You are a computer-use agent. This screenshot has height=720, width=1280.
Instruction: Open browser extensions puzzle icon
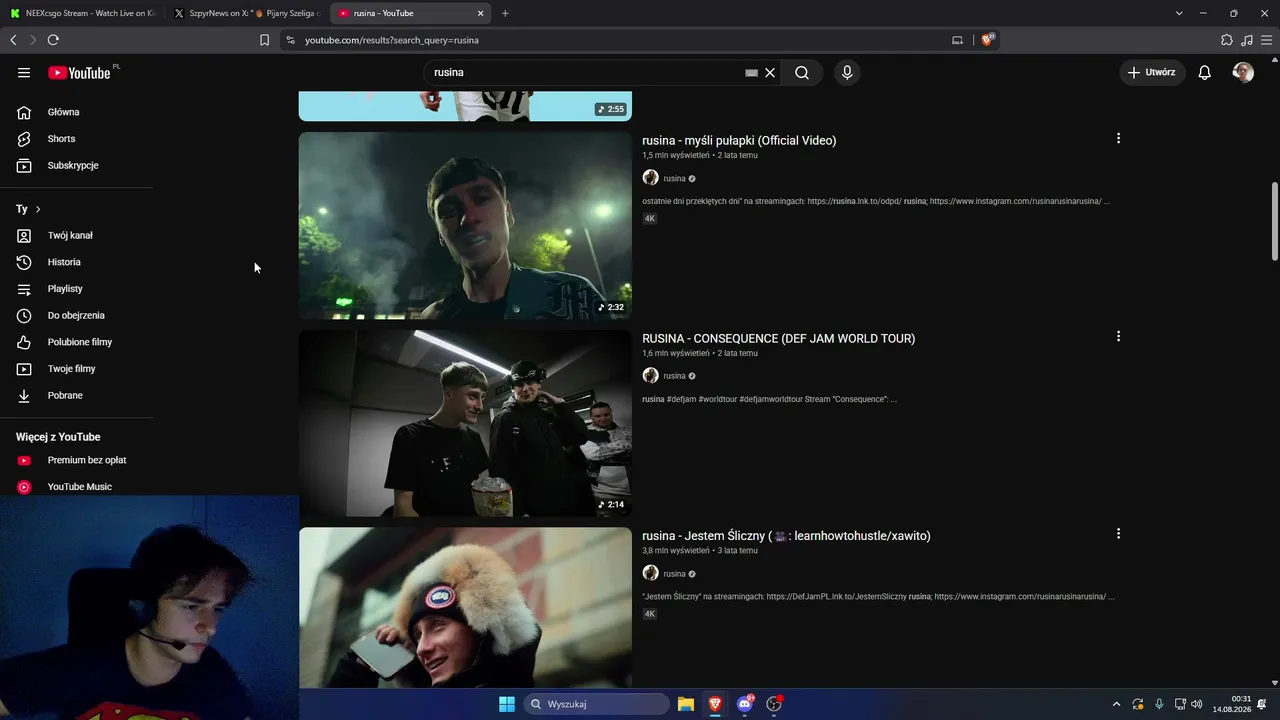tap(1227, 40)
